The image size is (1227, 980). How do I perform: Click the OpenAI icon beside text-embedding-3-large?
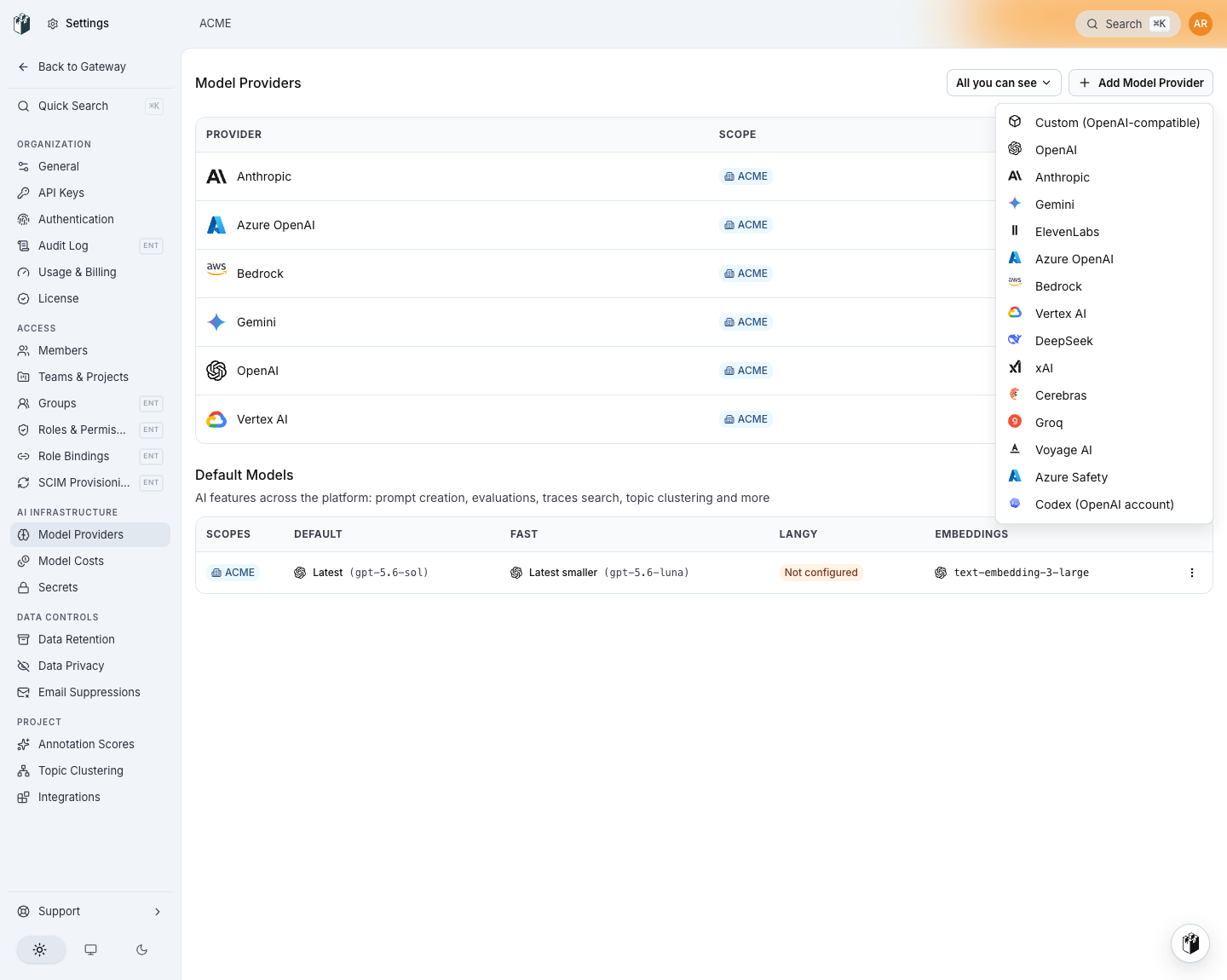(941, 573)
